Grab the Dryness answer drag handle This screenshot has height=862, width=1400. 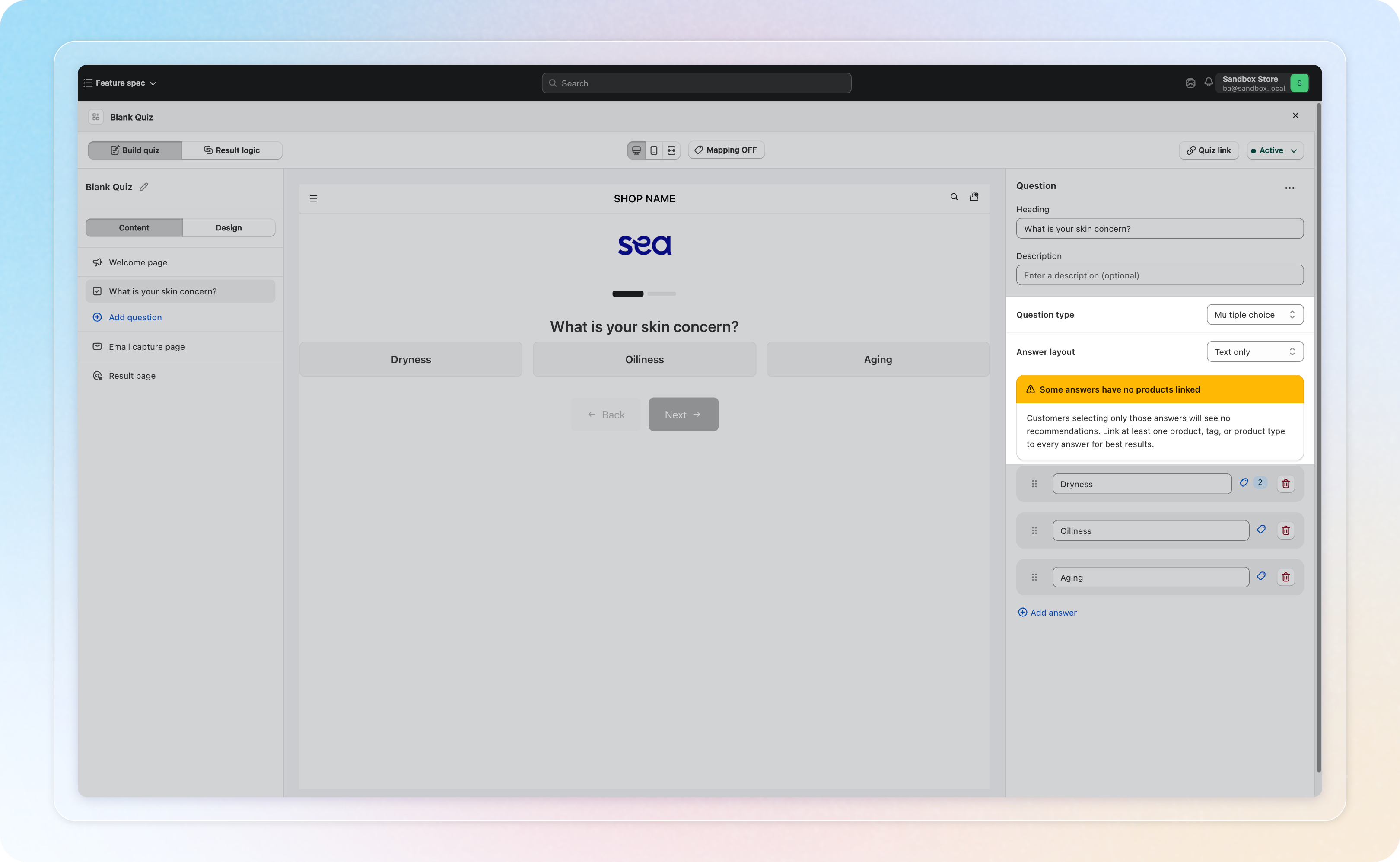(1034, 484)
